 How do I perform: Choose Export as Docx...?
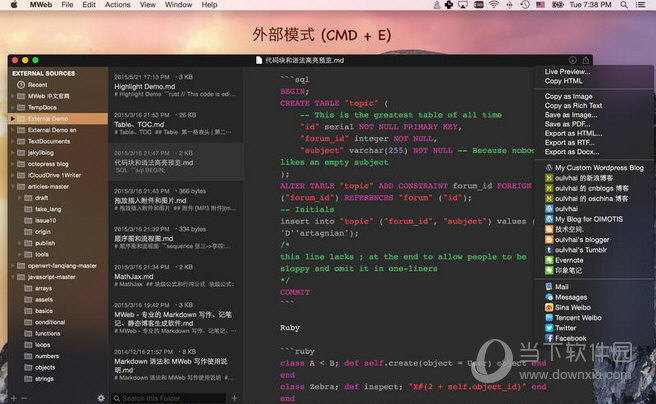[x=571, y=152]
